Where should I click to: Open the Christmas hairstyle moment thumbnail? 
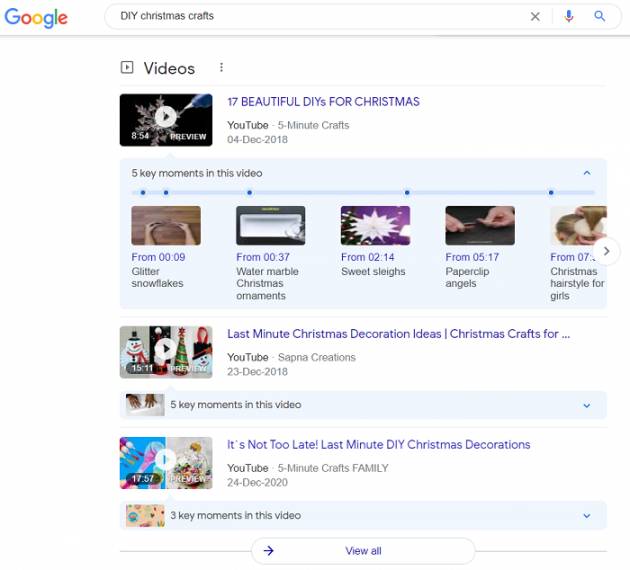[578, 225]
